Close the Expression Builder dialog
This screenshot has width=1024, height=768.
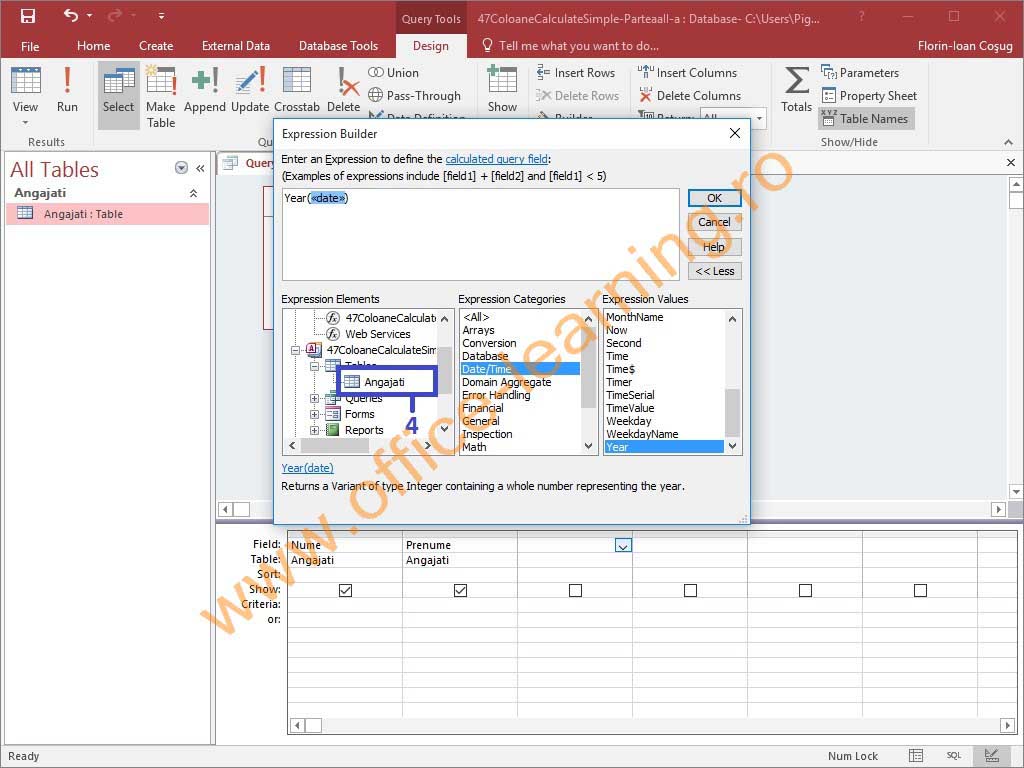[735, 133]
